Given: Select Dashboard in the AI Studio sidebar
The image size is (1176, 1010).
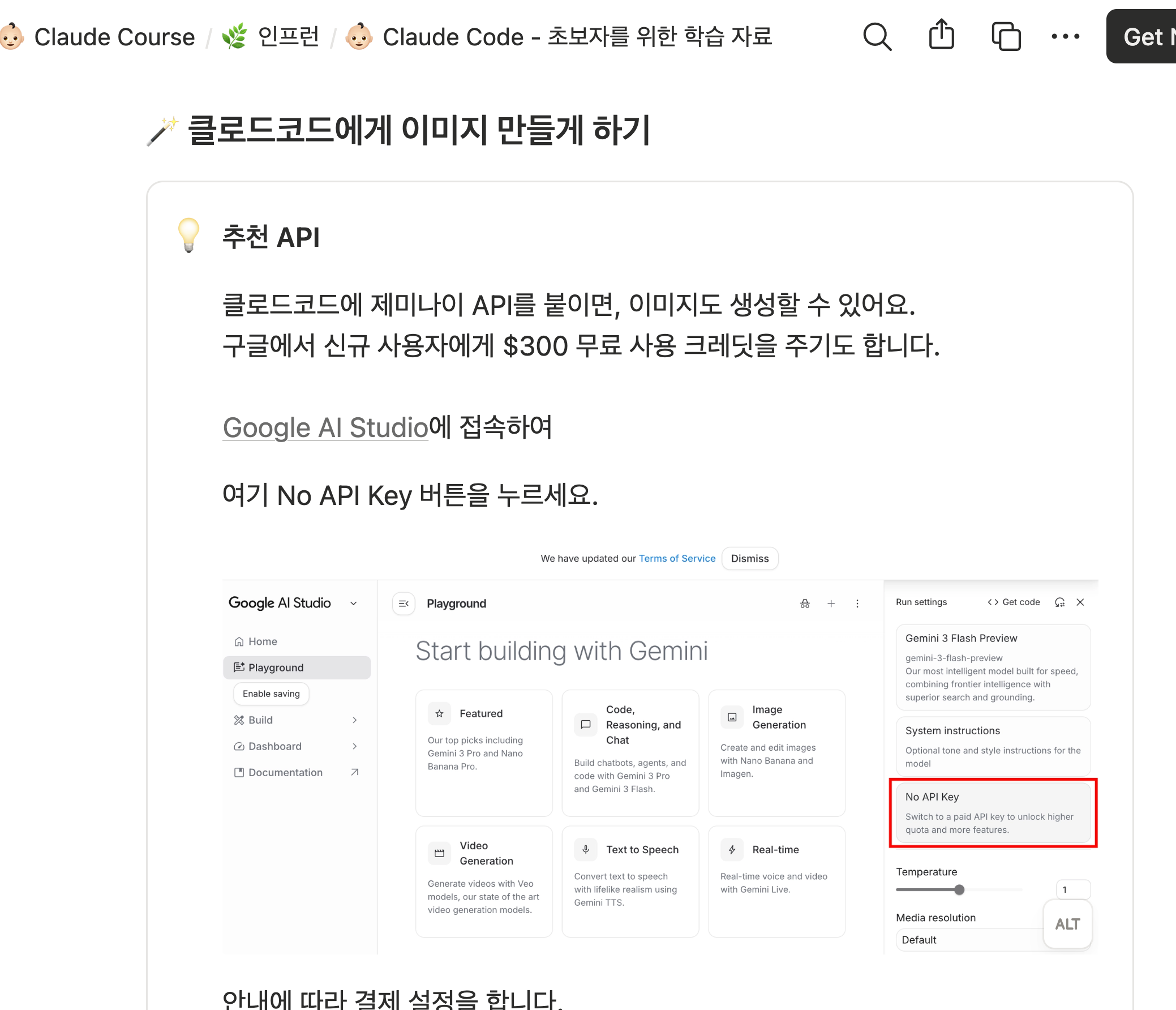Looking at the screenshot, I should [297, 746].
